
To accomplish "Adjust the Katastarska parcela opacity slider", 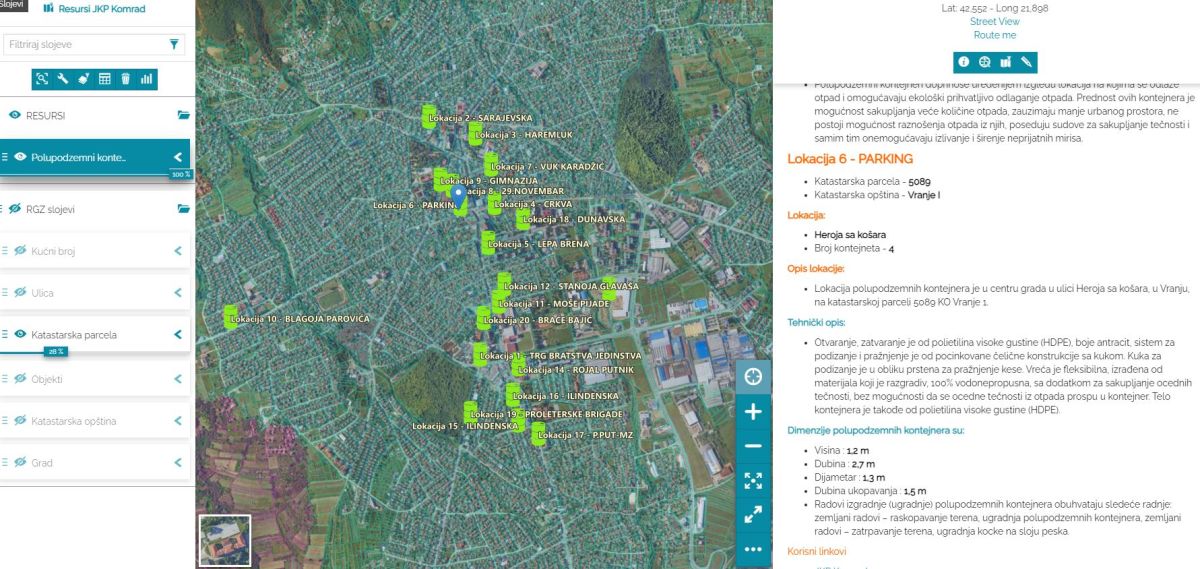I will point(56,351).
